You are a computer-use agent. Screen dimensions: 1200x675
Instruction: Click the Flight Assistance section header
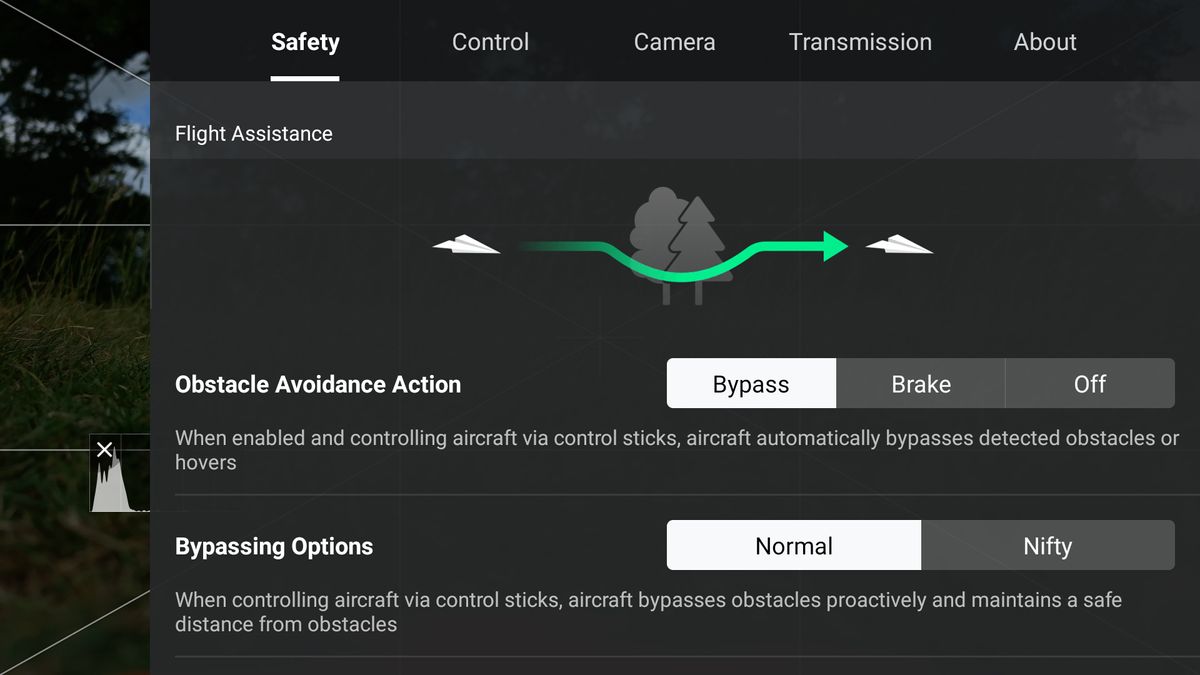pos(254,134)
